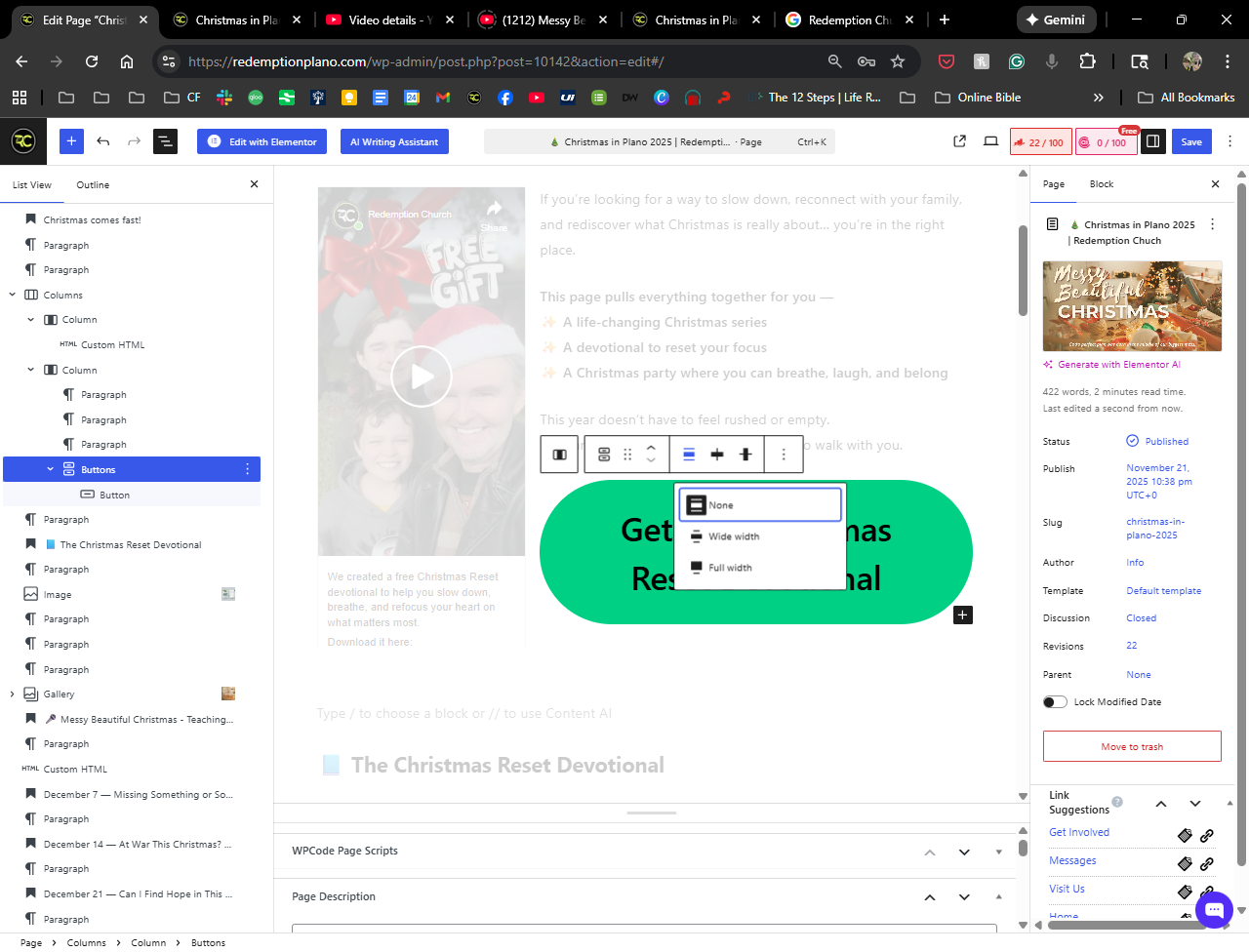Screen dimensions: 1249x952
Task: Play the Redemption Church video
Action: click(422, 377)
